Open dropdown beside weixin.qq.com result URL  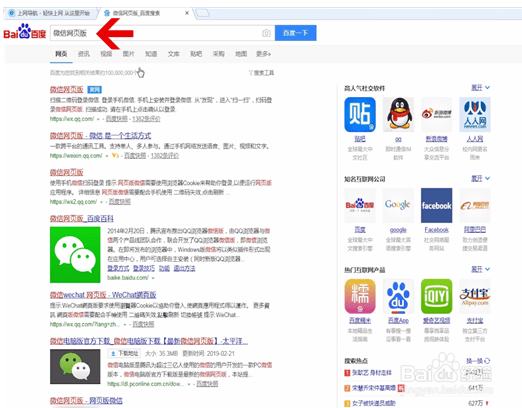[x=107, y=156]
